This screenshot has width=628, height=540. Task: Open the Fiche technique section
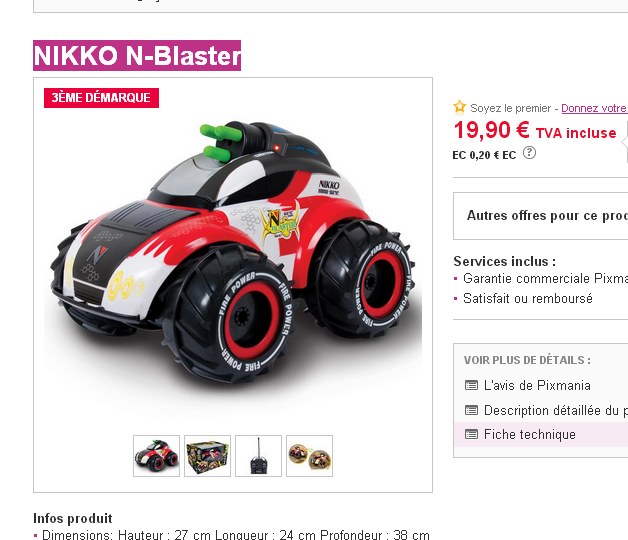point(529,434)
